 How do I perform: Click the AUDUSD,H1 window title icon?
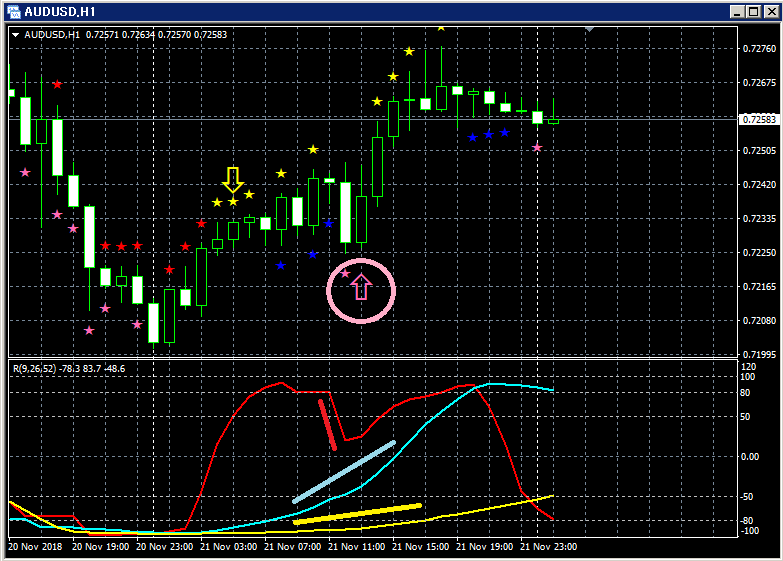point(13,11)
